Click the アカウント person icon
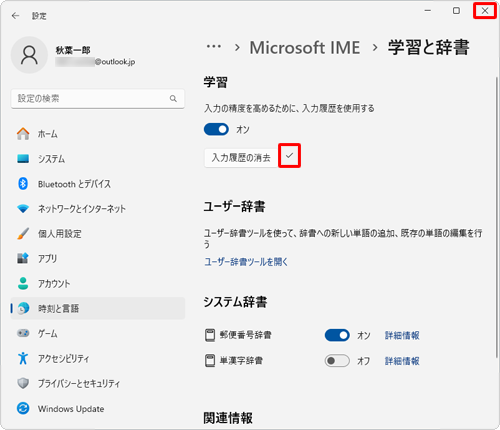 tap(23, 283)
